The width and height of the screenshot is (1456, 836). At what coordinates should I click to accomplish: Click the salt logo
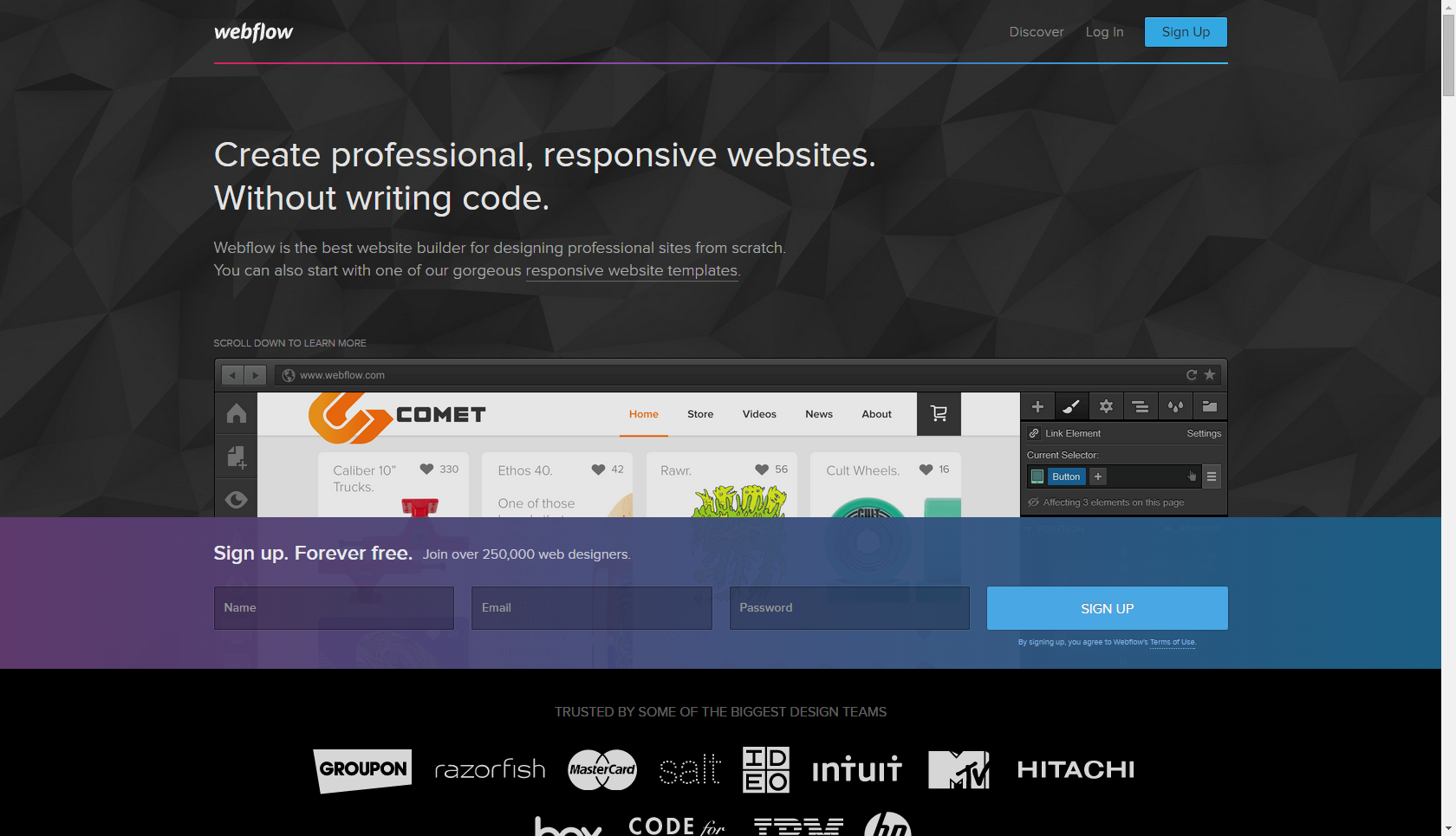coord(690,769)
